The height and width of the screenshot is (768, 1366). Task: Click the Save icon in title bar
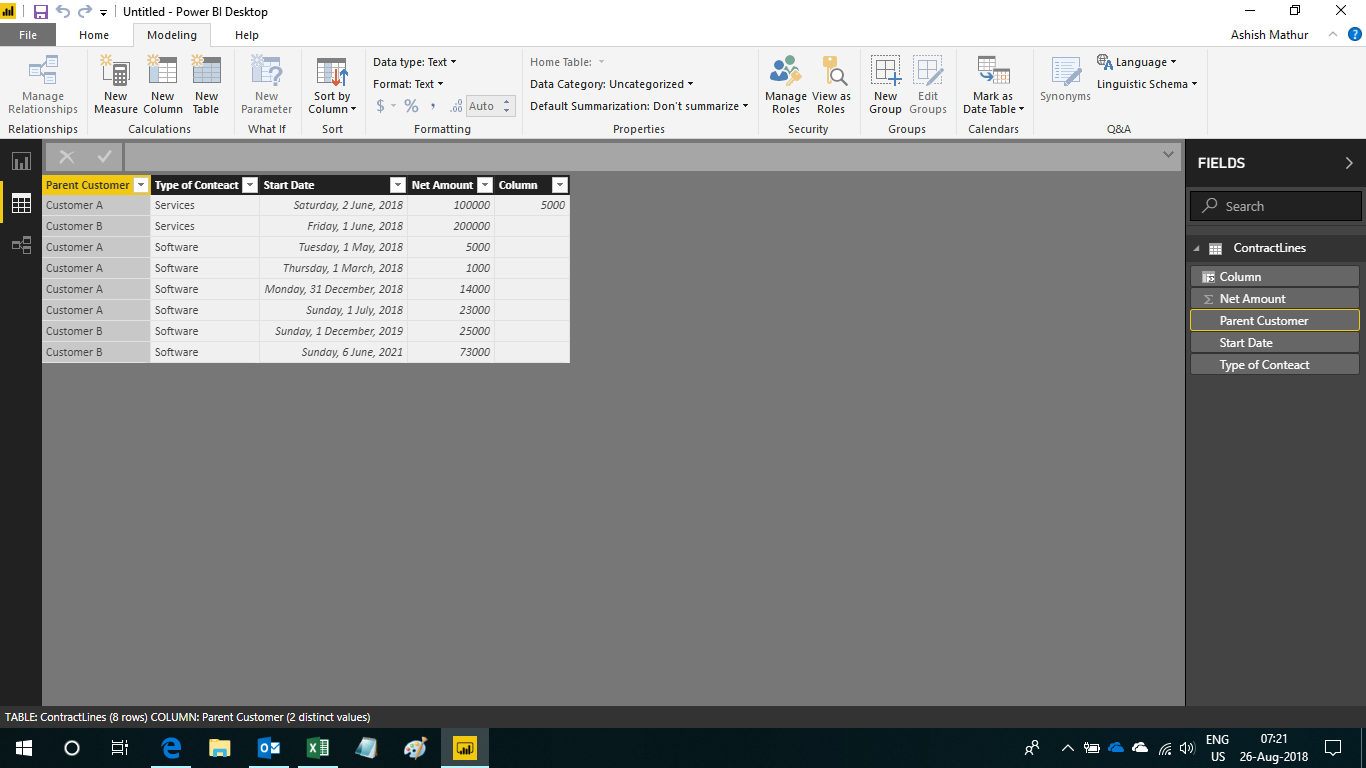(41, 12)
